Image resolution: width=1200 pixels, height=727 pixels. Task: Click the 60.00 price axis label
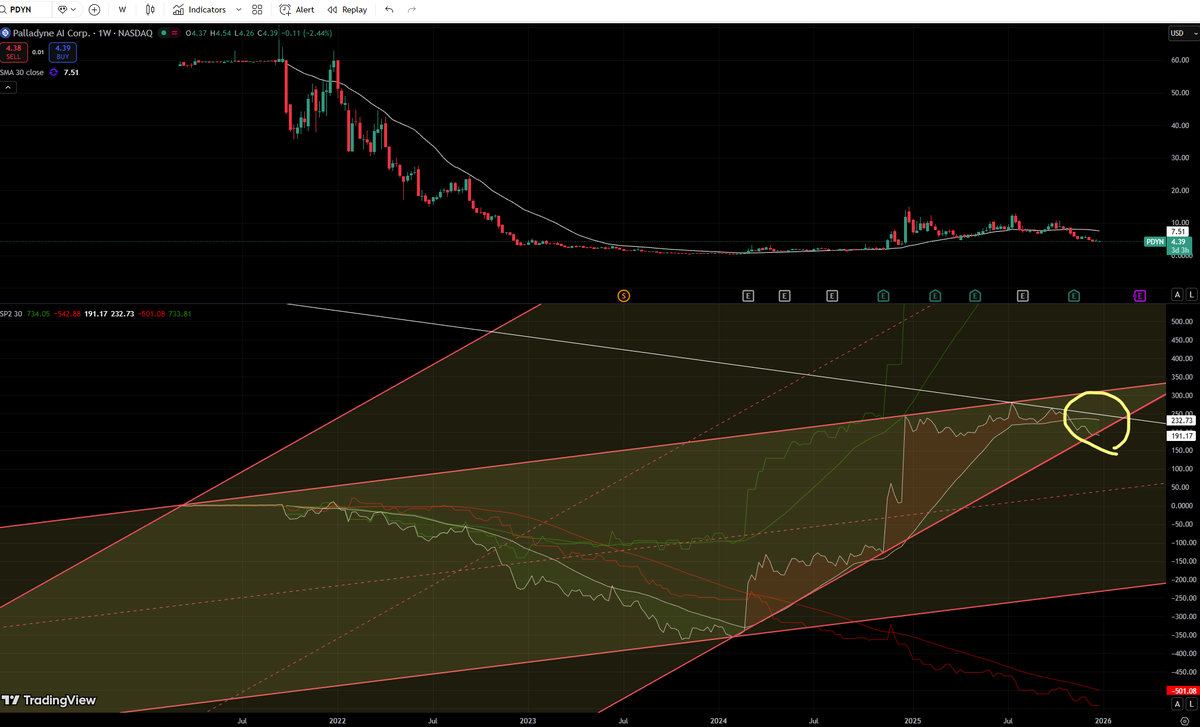[x=1178, y=60]
